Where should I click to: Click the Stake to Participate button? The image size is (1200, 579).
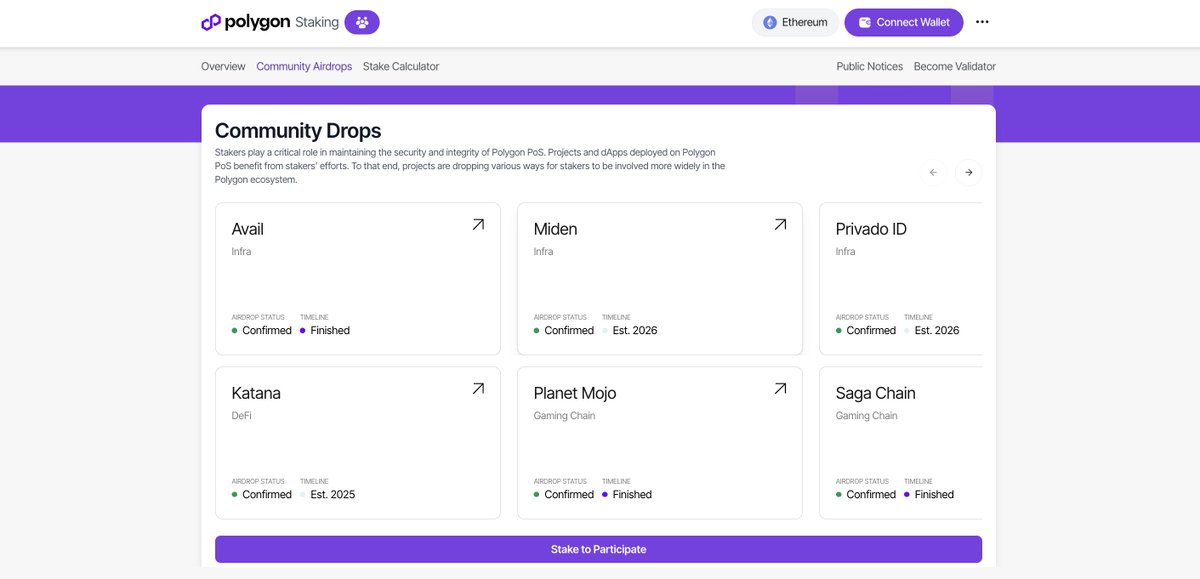pyautogui.click(x=598, y=549)
